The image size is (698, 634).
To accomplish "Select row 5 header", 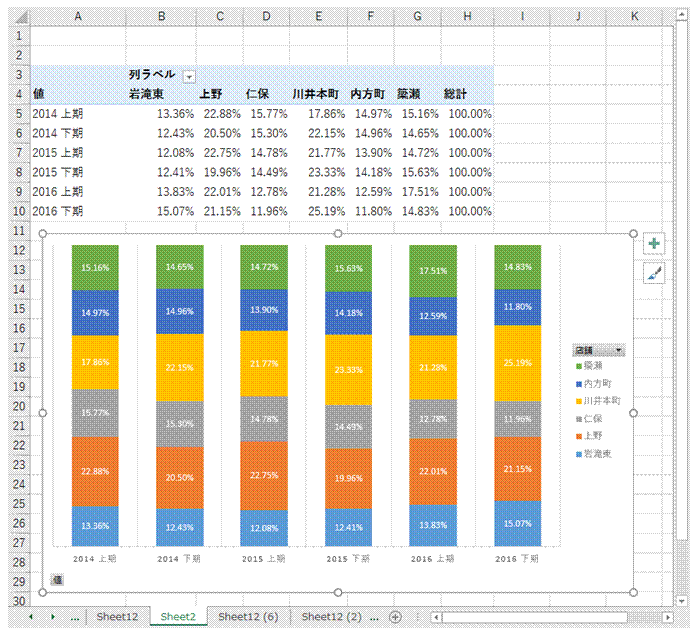I will (x=18, y=113).
